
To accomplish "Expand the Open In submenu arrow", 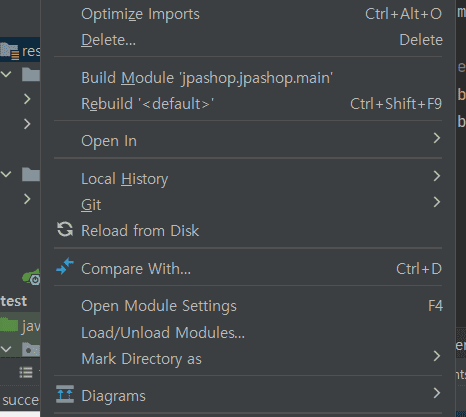I will click(x=437, y=138).
